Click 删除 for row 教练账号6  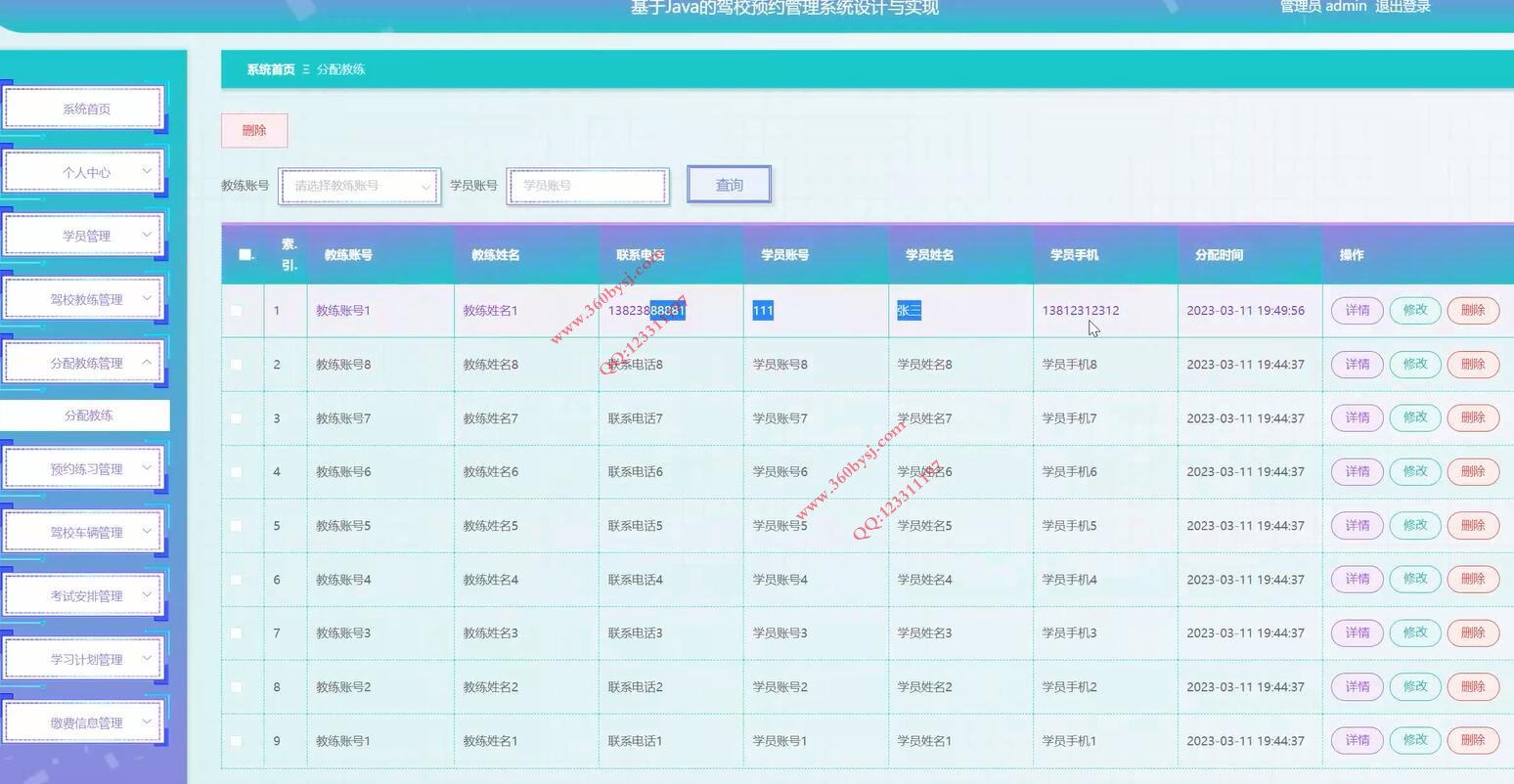click(1473, 472)
